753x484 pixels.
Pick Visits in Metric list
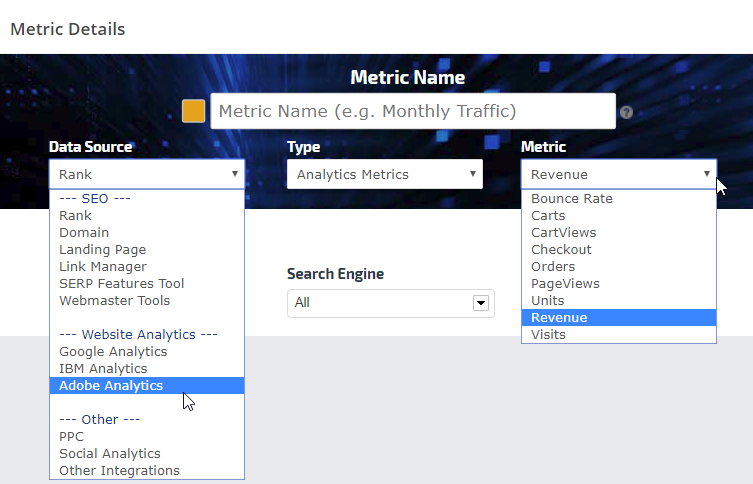(548, 334)
